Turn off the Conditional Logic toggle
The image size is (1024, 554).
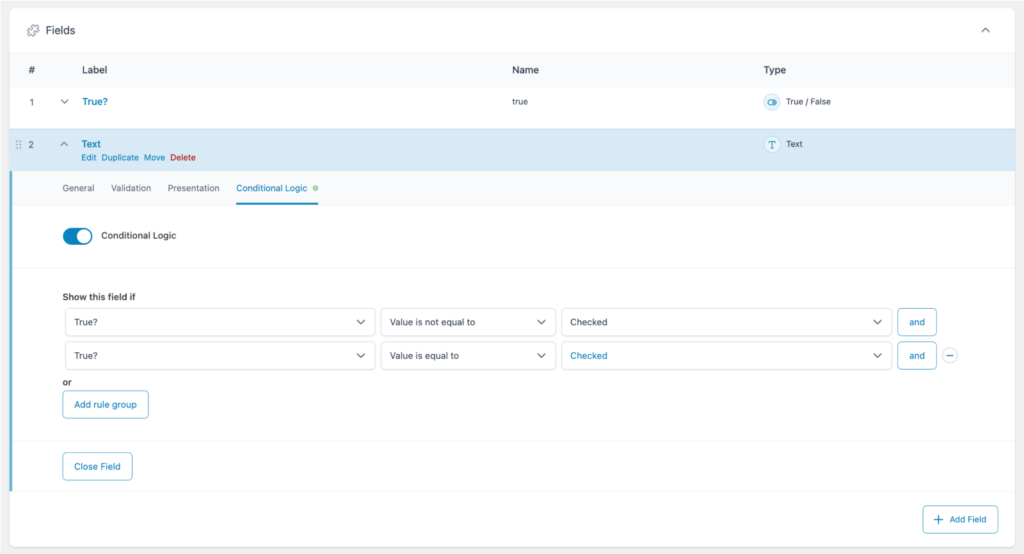(x=77, y=236)
